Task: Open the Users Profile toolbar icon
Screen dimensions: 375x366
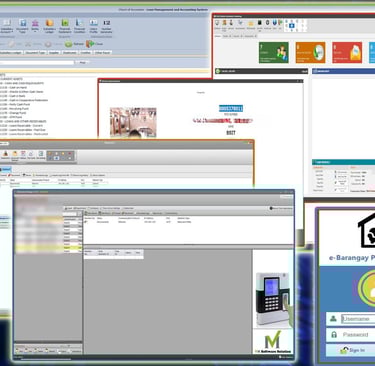Action: click(x=94, y=26)
